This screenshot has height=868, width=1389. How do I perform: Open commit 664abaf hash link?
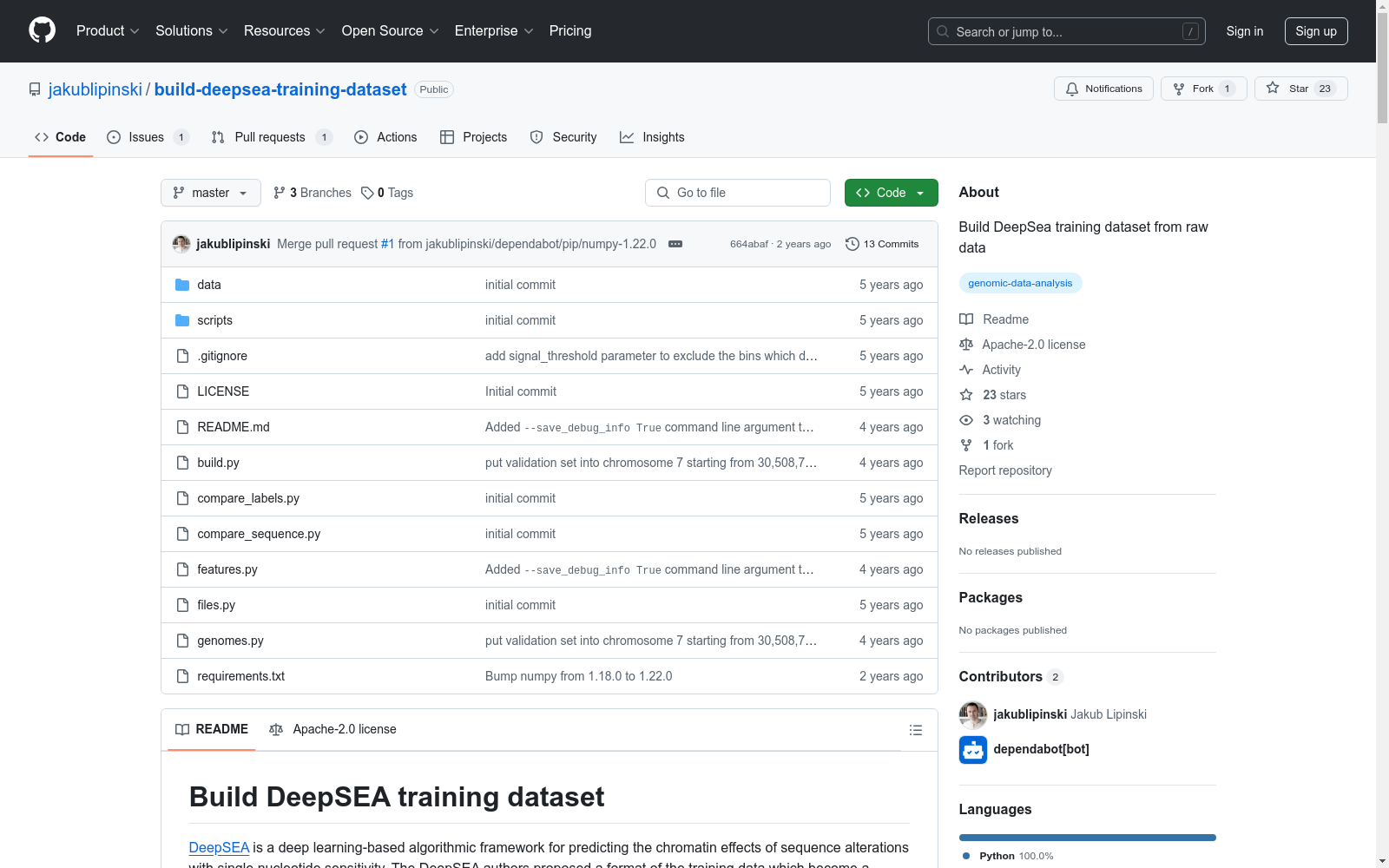tap(748, 244)
